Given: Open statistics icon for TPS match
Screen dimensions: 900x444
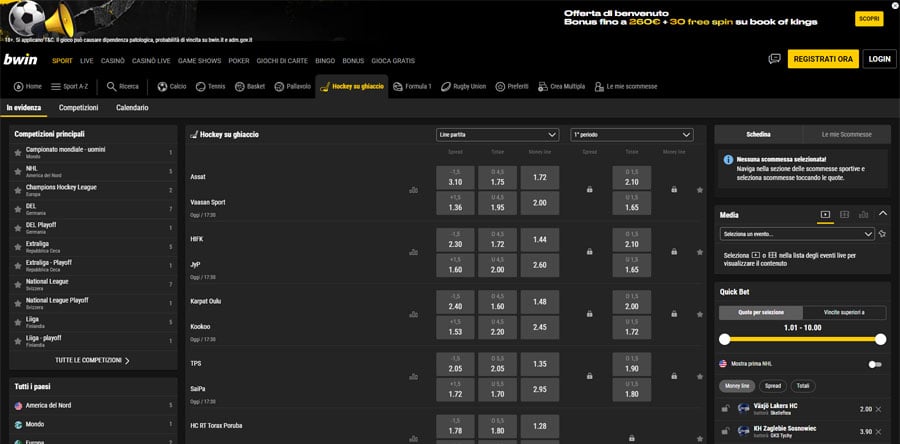Looking at the screenshot, I should 414,377.
